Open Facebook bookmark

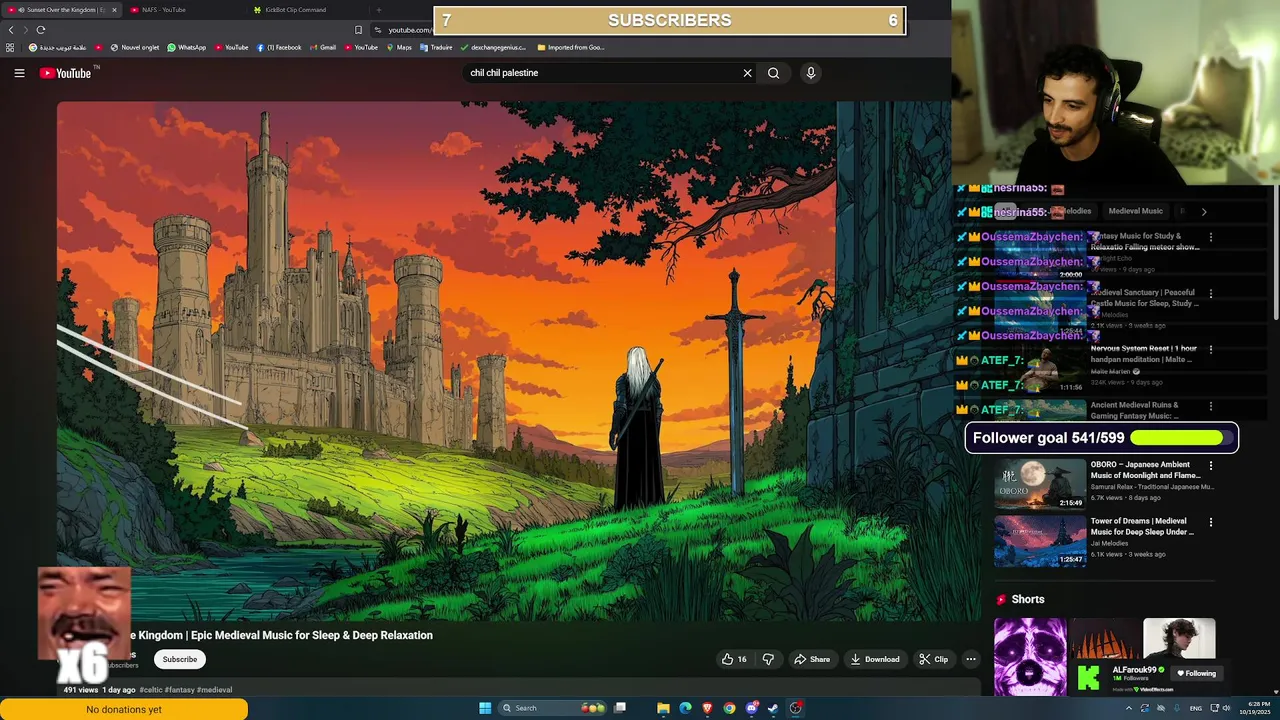point(279,47)
